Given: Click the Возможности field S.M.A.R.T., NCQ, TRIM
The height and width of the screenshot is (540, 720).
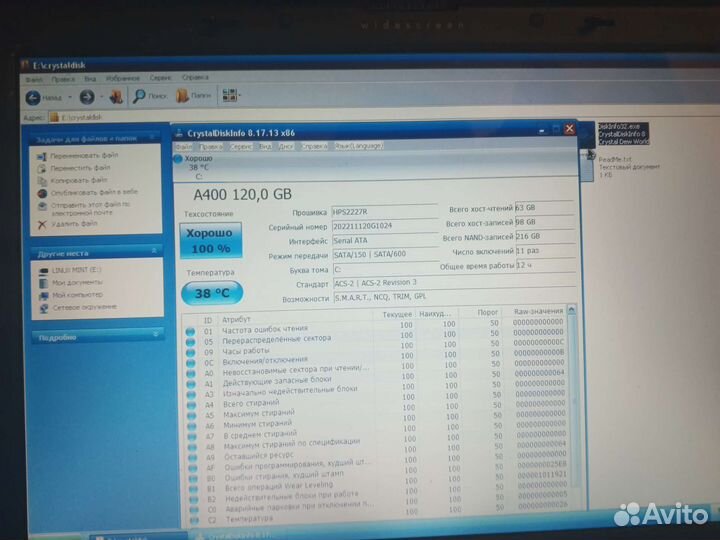Looking at the screenshot, I should click(x=454, y=297).
